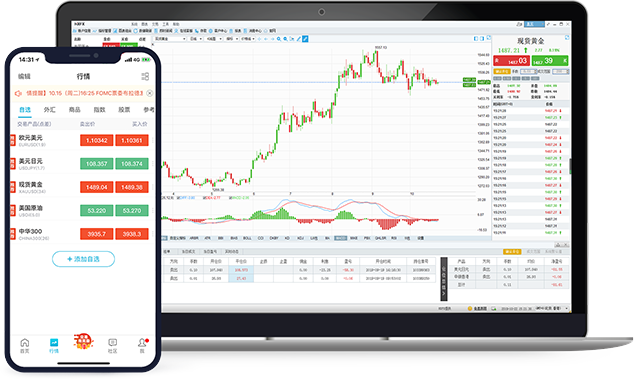
Task: Tap the 添加自选 button
Action: (x=83, y=259)
